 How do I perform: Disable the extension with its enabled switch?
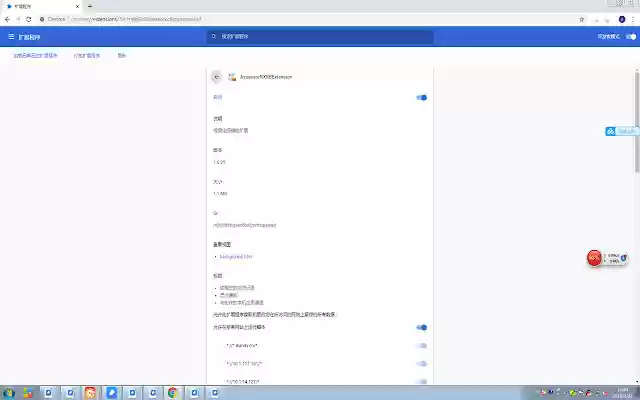point(421,98)
